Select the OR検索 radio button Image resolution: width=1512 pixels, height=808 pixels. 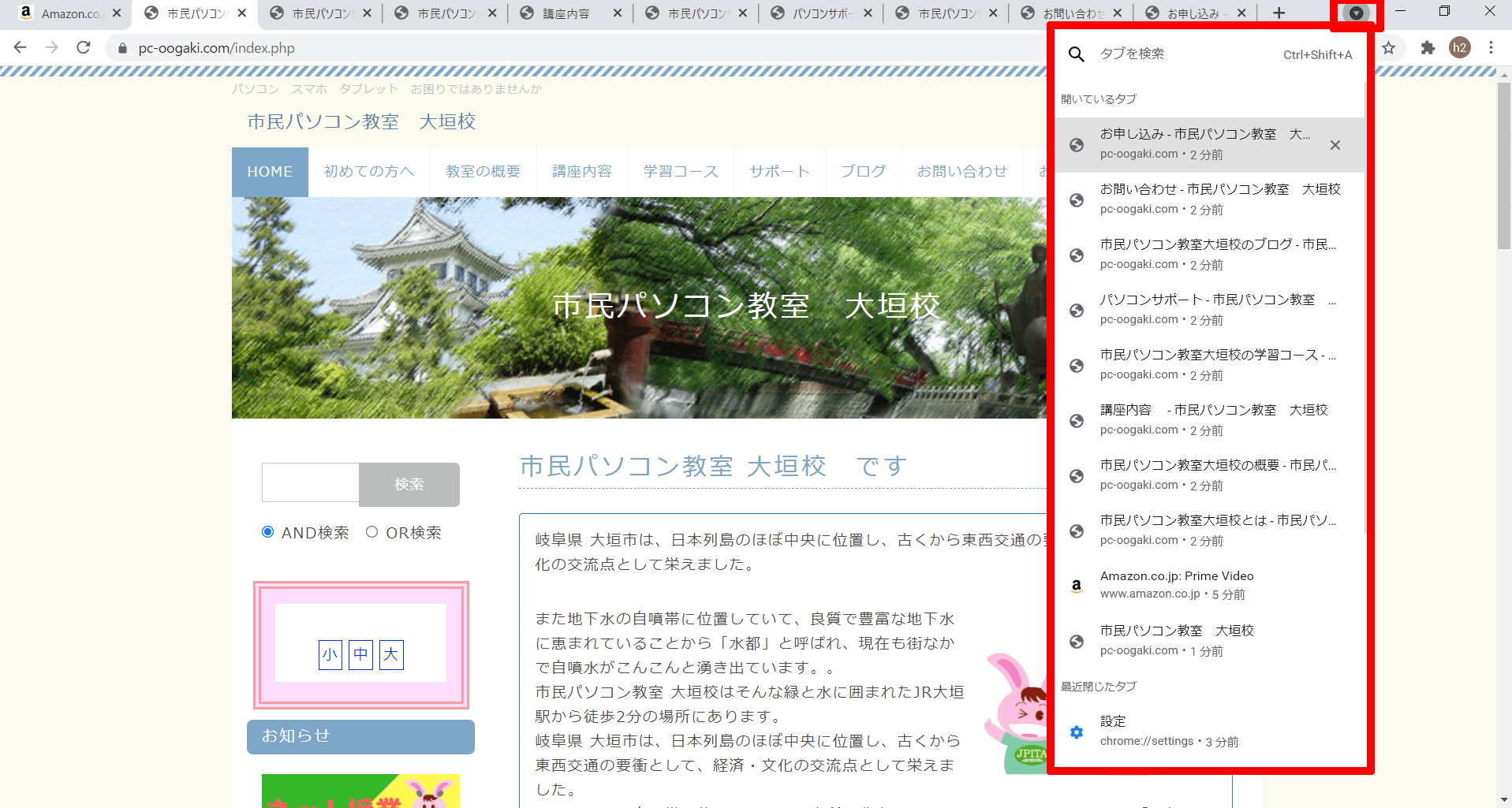(372, 532)
